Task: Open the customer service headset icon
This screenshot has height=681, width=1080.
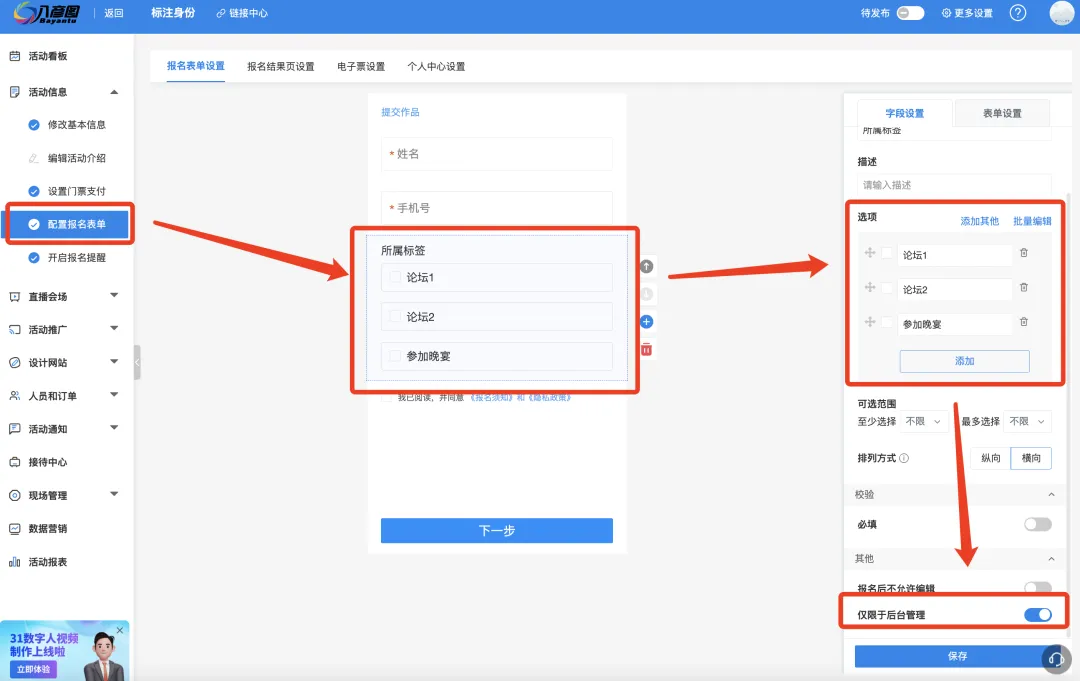Action: (1056, 658)
